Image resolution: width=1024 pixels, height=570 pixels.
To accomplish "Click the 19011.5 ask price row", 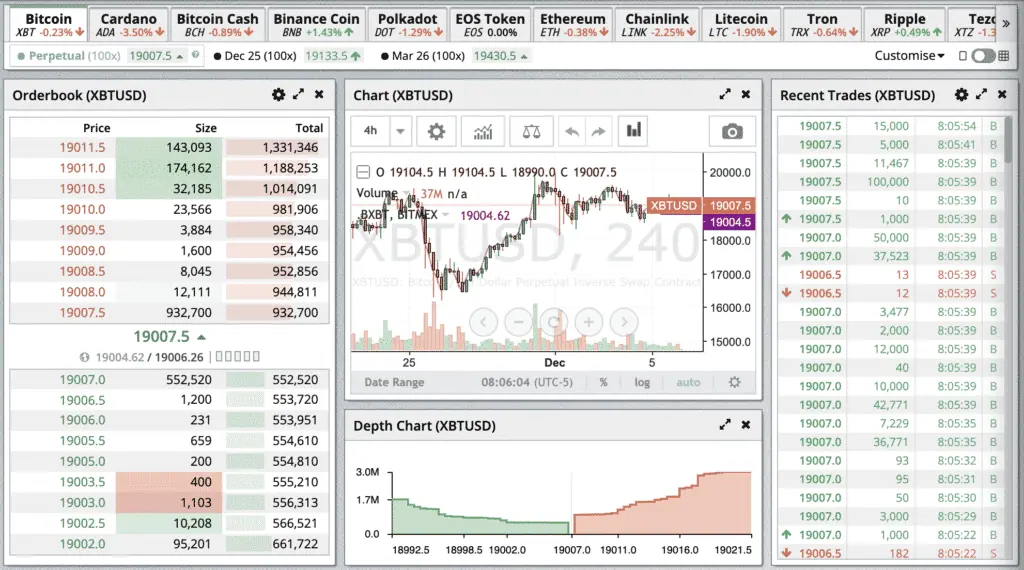I will (x=169, y=148).
